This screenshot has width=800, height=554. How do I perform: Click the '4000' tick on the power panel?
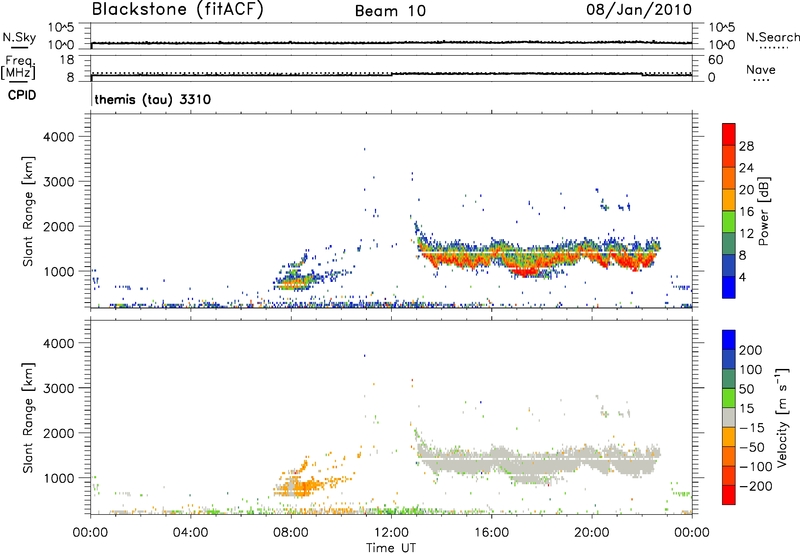coord(58,137)
